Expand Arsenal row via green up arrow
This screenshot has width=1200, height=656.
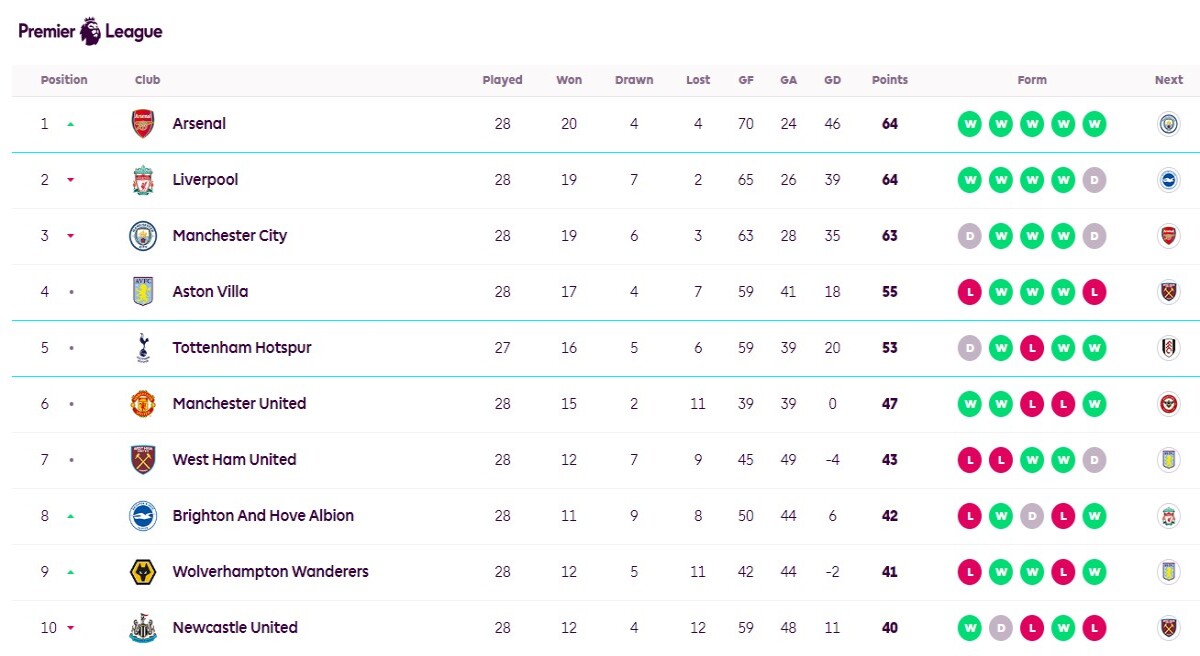point(71,124)
